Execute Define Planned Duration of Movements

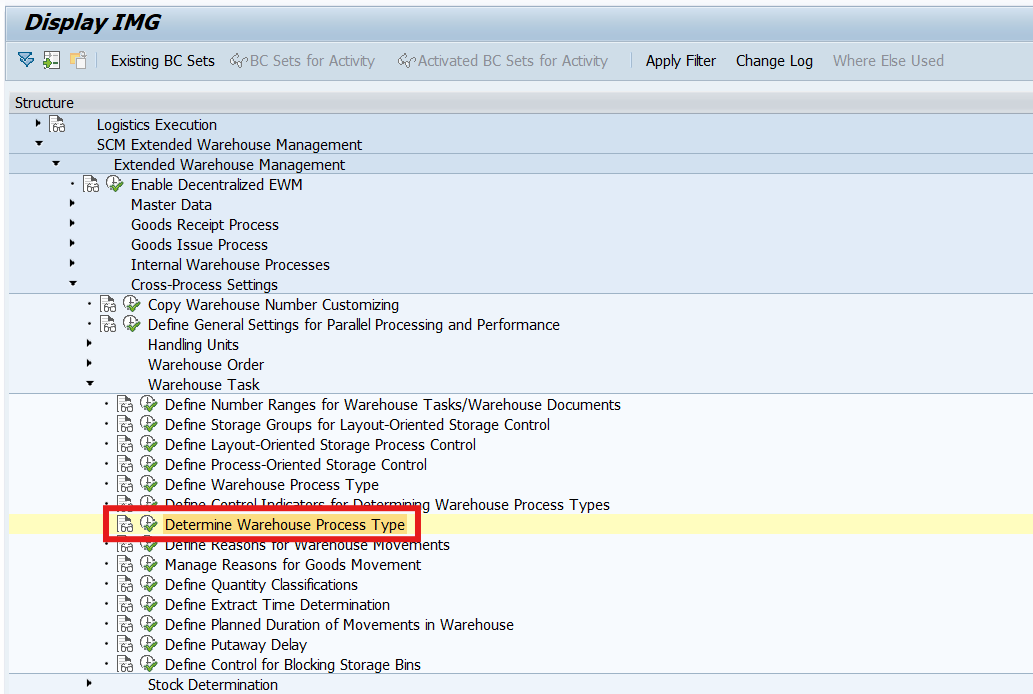tap(149, 623)
